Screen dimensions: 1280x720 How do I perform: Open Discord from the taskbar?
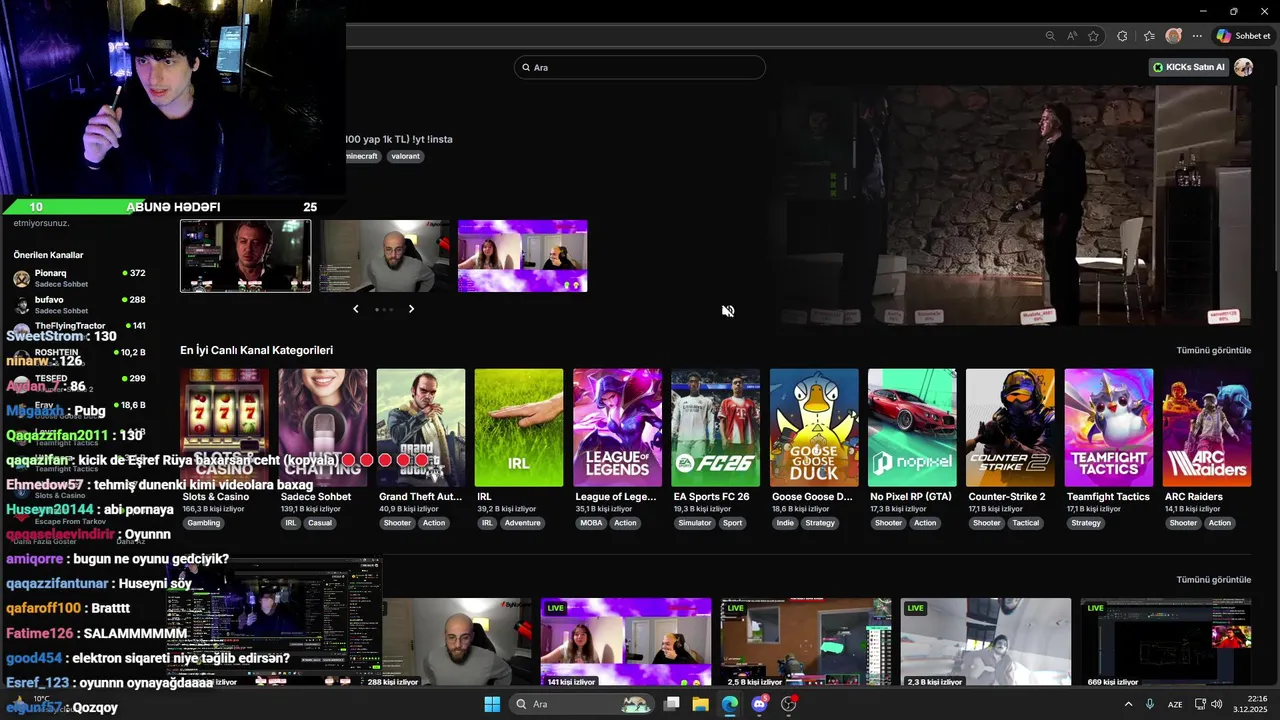(759, 704)
